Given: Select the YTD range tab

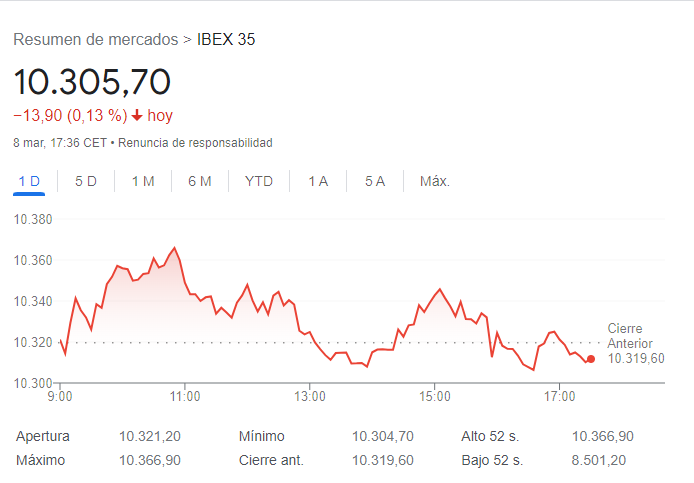Looking at the screenshot, I should (259, 181).
